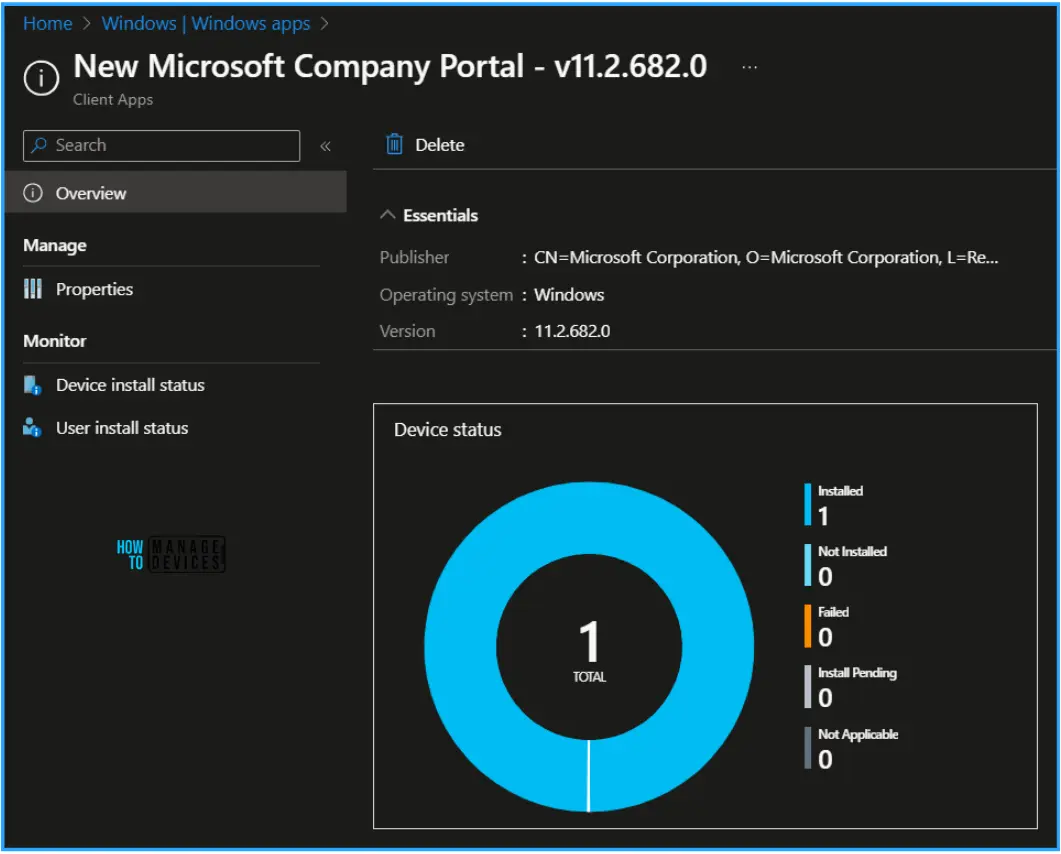Click the magnifier icon in Search box
Image resolution: width=1061 pixels, height=854 pixels.
pos(39,145)
